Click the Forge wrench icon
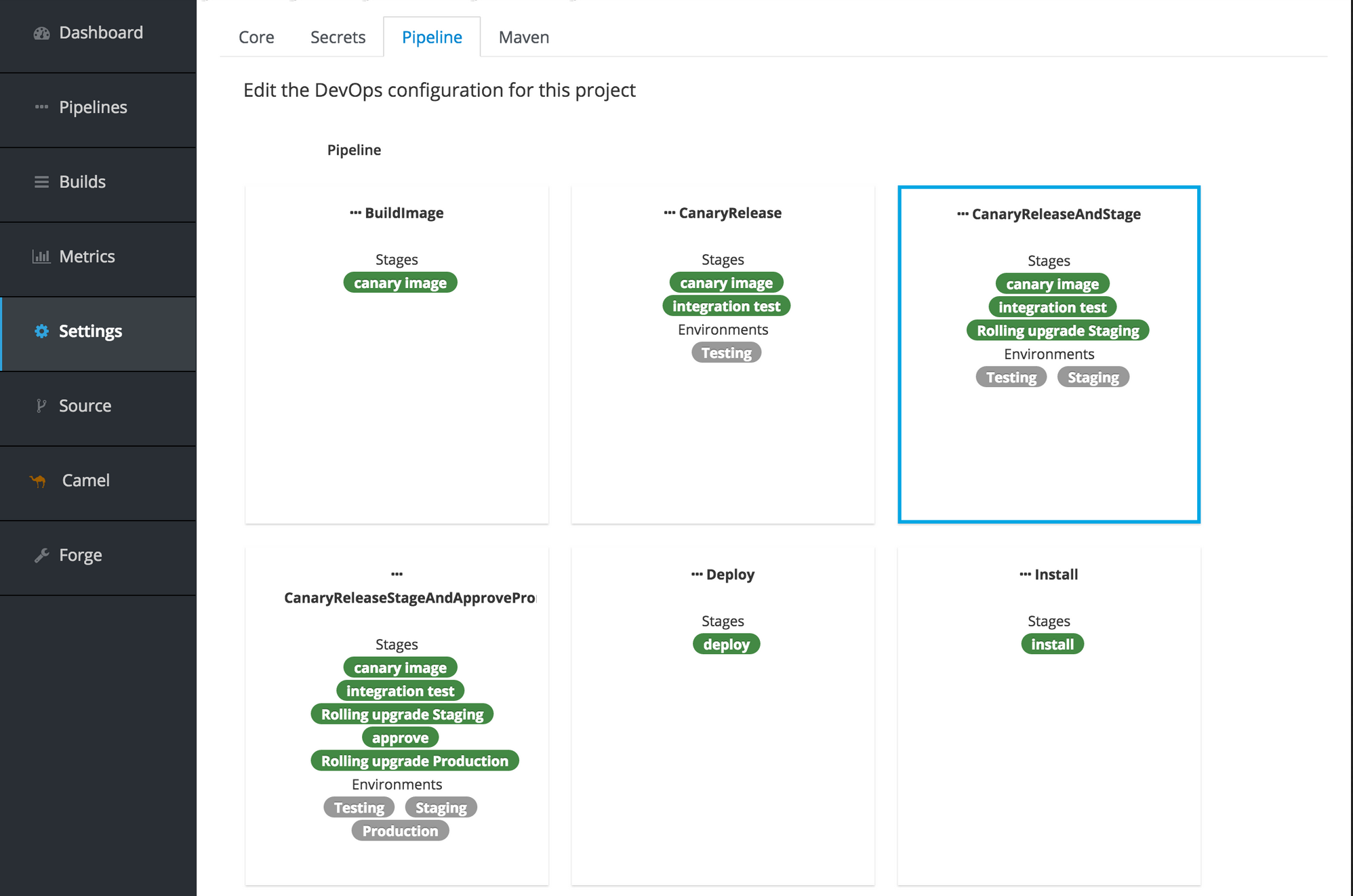1353x896 pixels. point(41,555)
